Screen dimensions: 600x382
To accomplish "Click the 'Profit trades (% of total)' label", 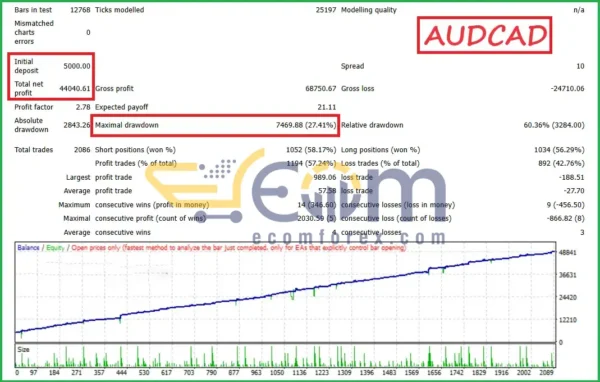I will (x=136, y=163).
